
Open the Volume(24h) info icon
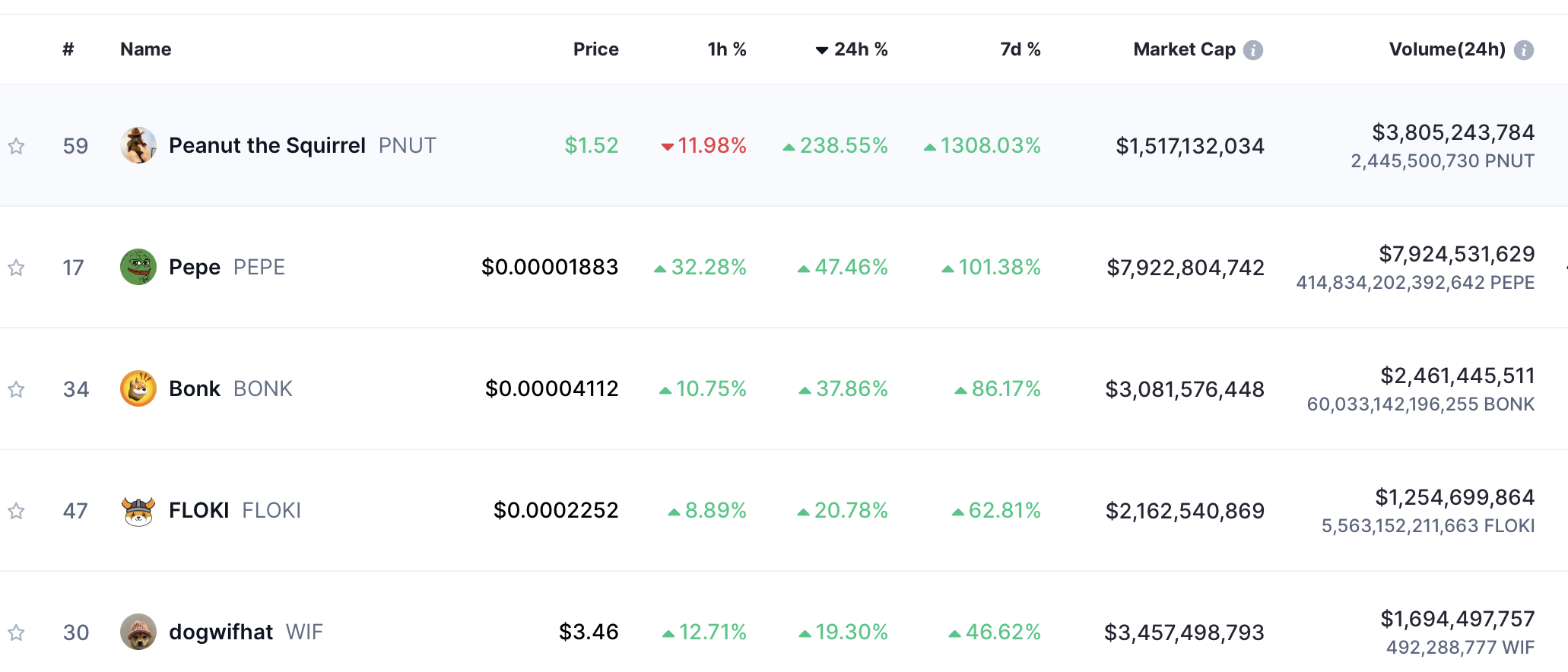point(1524,50)
